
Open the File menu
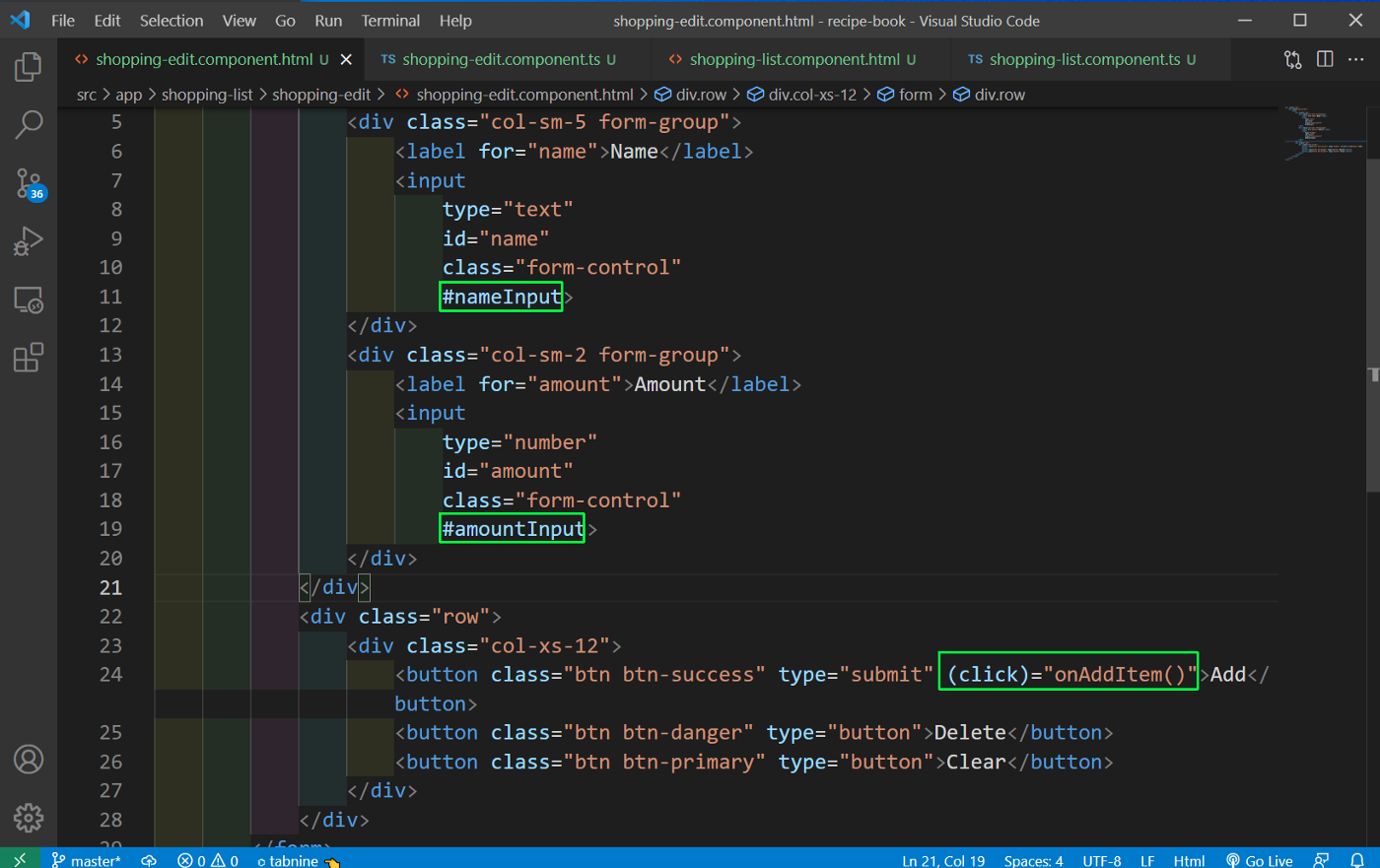[x=63, y=20]
